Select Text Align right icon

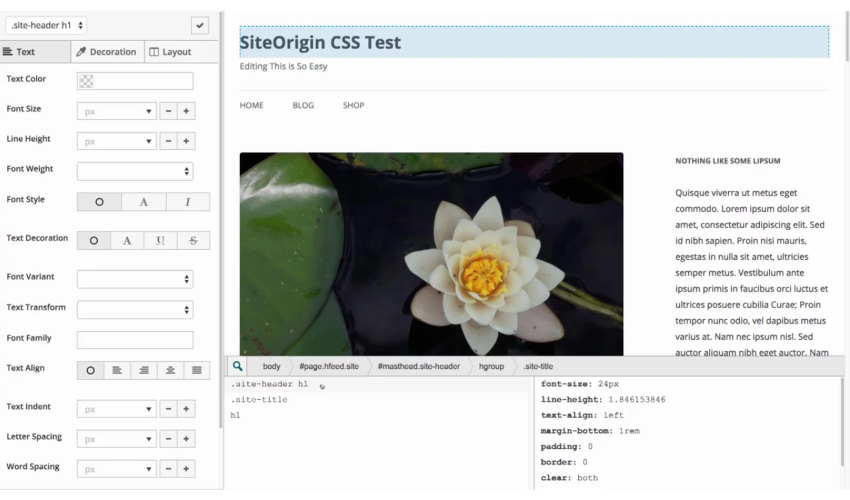pos(143,370)
